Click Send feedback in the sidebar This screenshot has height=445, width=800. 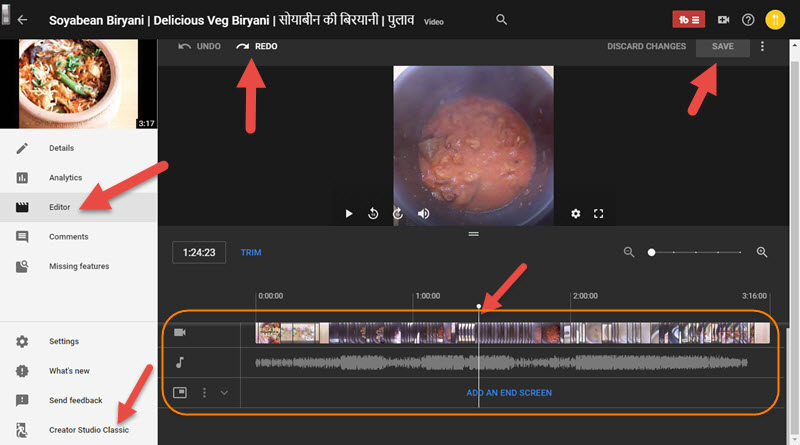[x=79, y=401]
